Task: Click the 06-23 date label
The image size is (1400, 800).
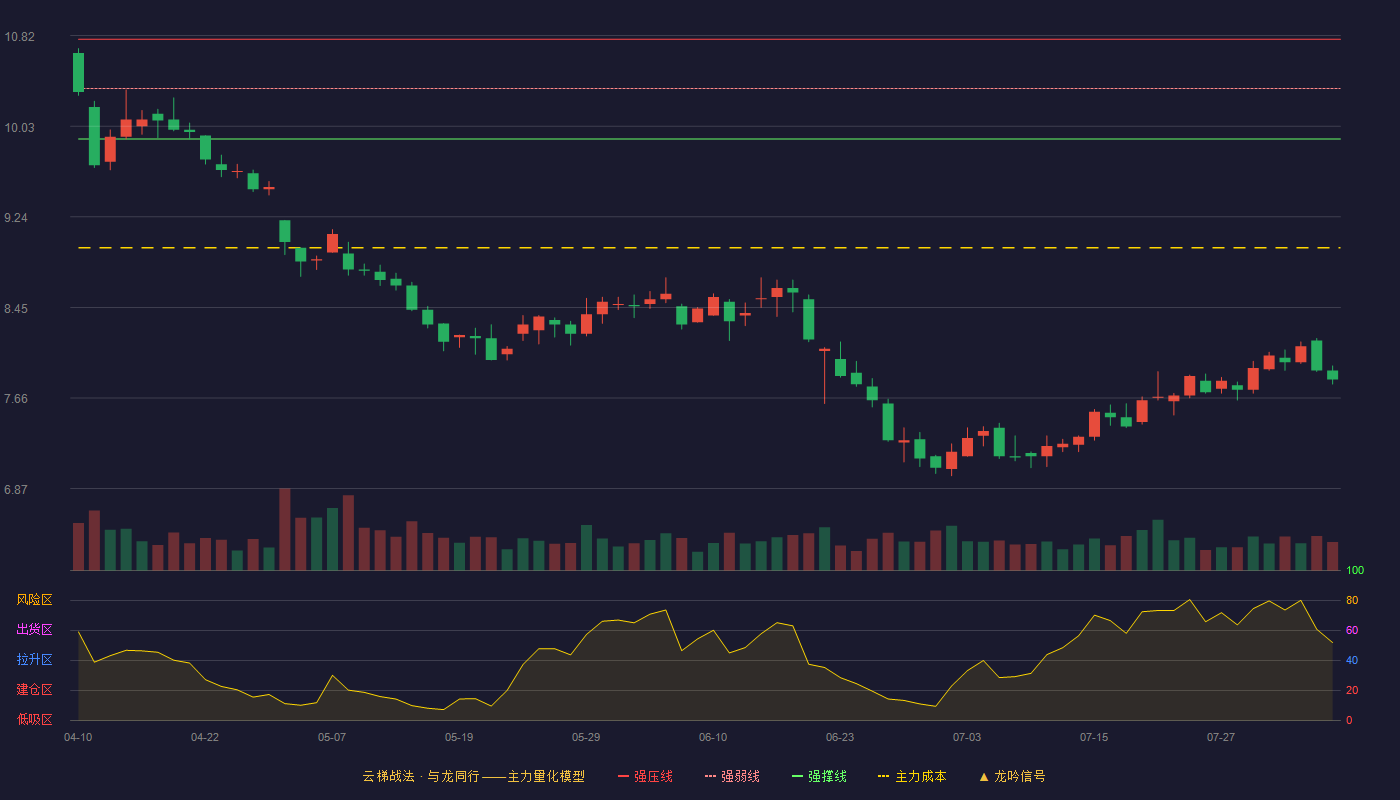Action: point(840,737)
